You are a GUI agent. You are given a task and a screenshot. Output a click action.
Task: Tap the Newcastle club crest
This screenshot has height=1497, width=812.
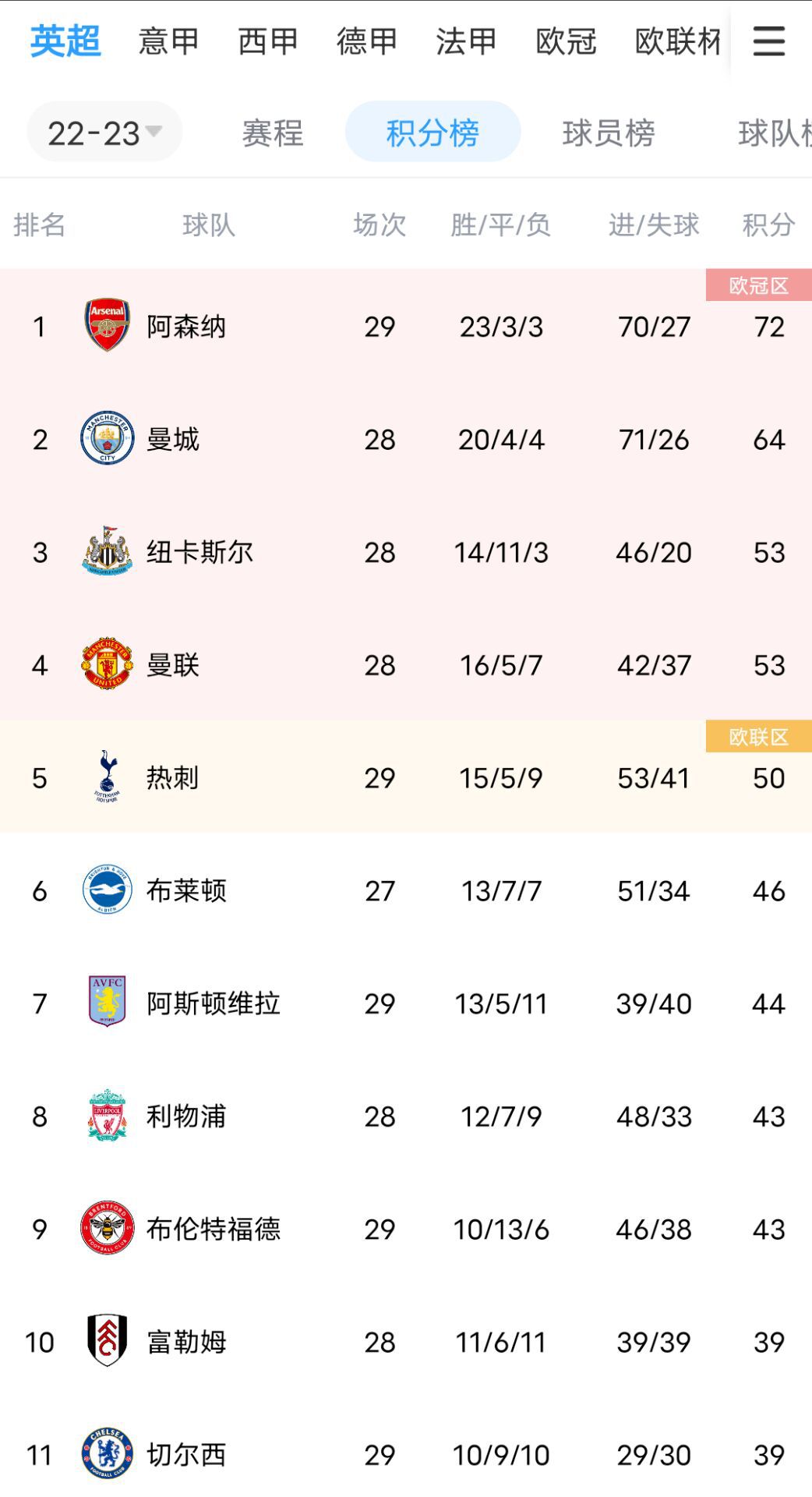107,551
